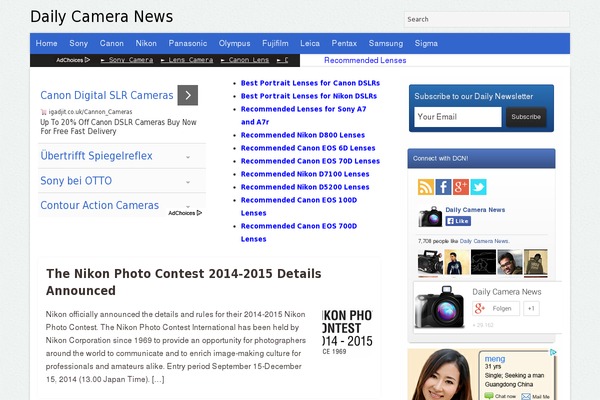This screenshot has width=600, height=400.
Task: Open the Fujifilm menu item
Action: tap(275, 43)
